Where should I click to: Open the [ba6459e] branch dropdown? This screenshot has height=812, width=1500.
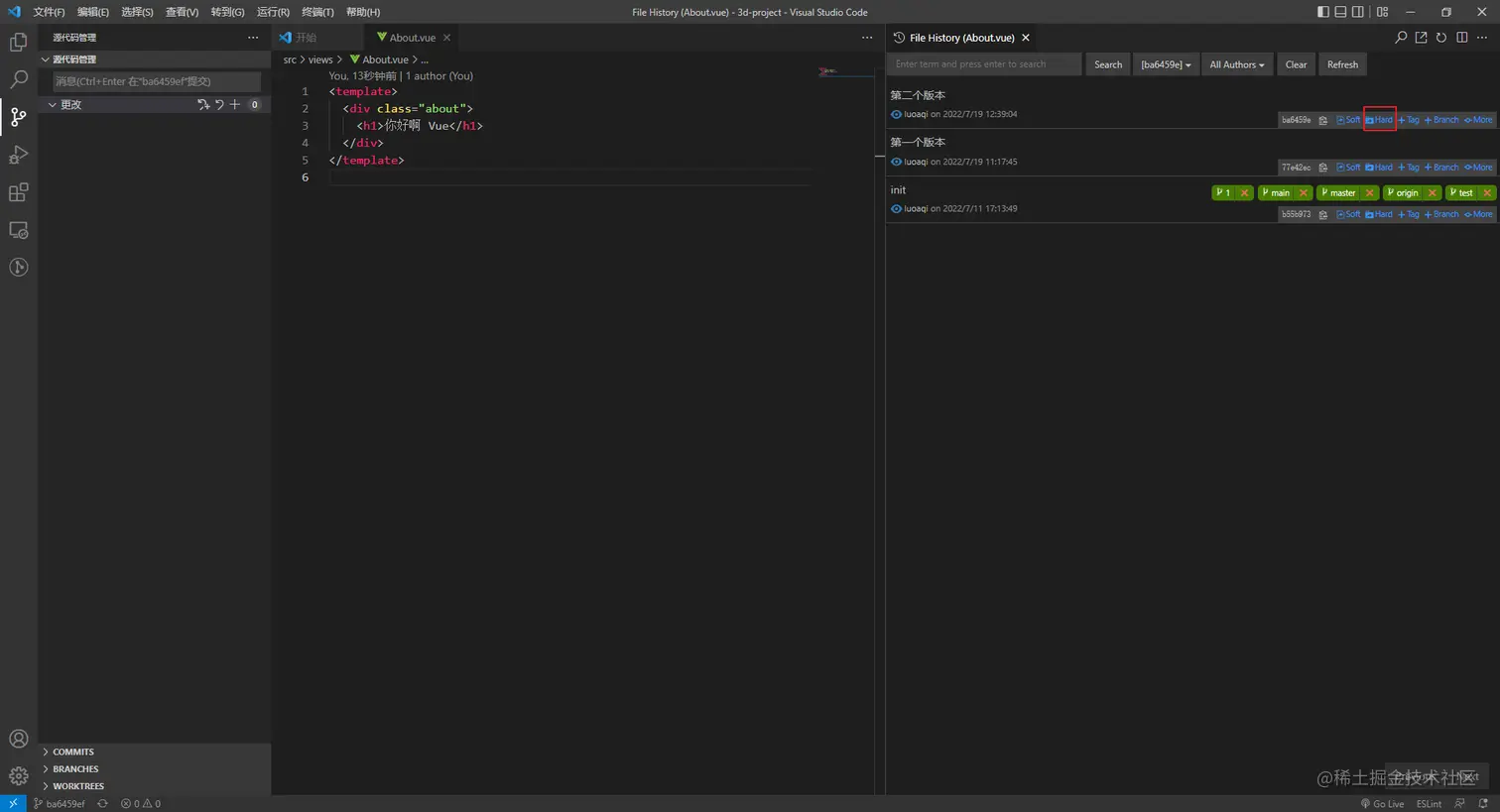click(x=1166, y=64)
